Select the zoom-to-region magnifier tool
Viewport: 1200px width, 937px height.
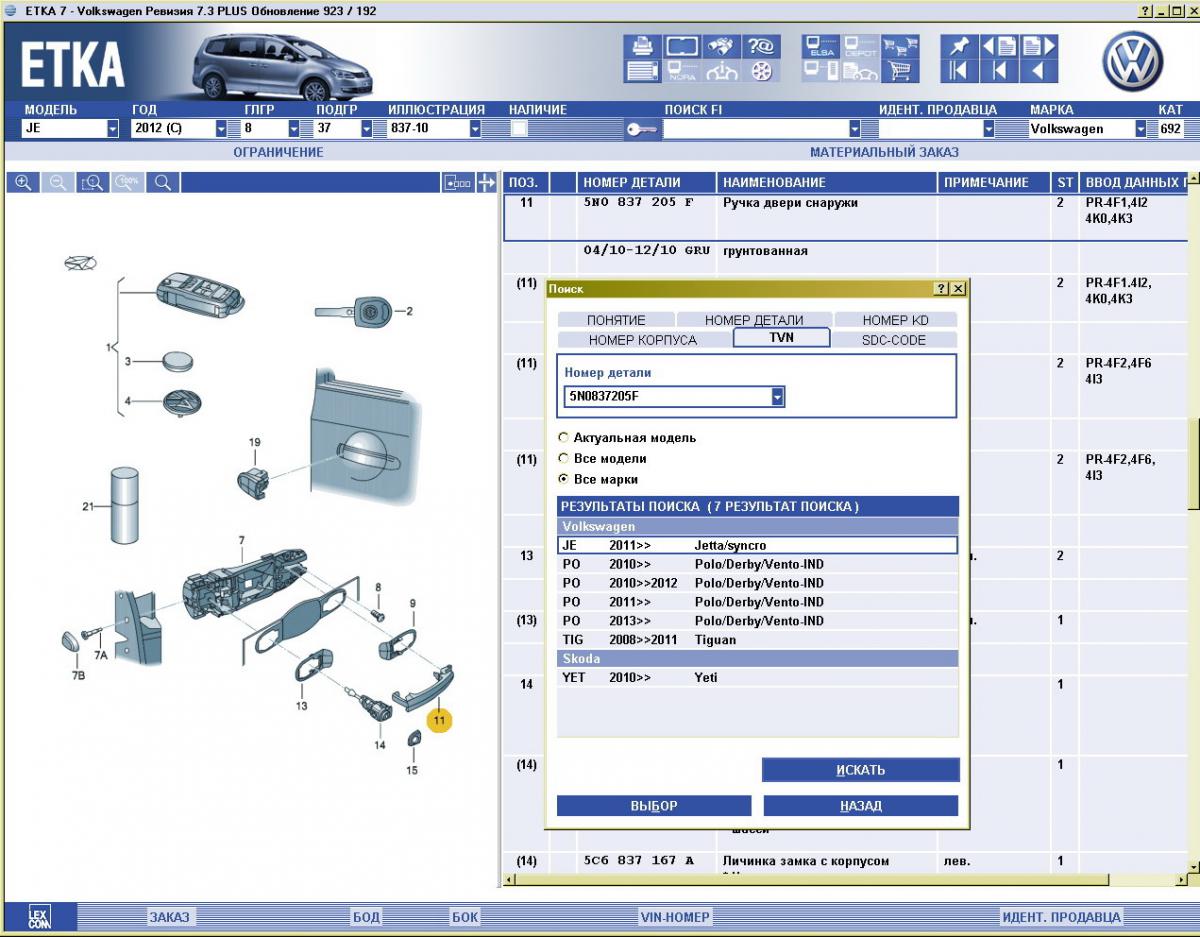[x=93, y=182]
